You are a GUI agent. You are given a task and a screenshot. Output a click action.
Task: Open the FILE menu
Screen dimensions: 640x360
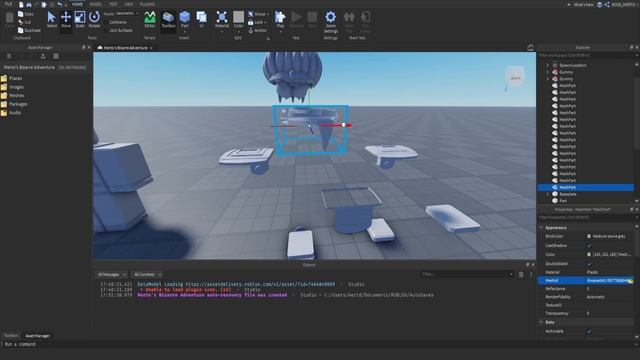tap(8, 4)
